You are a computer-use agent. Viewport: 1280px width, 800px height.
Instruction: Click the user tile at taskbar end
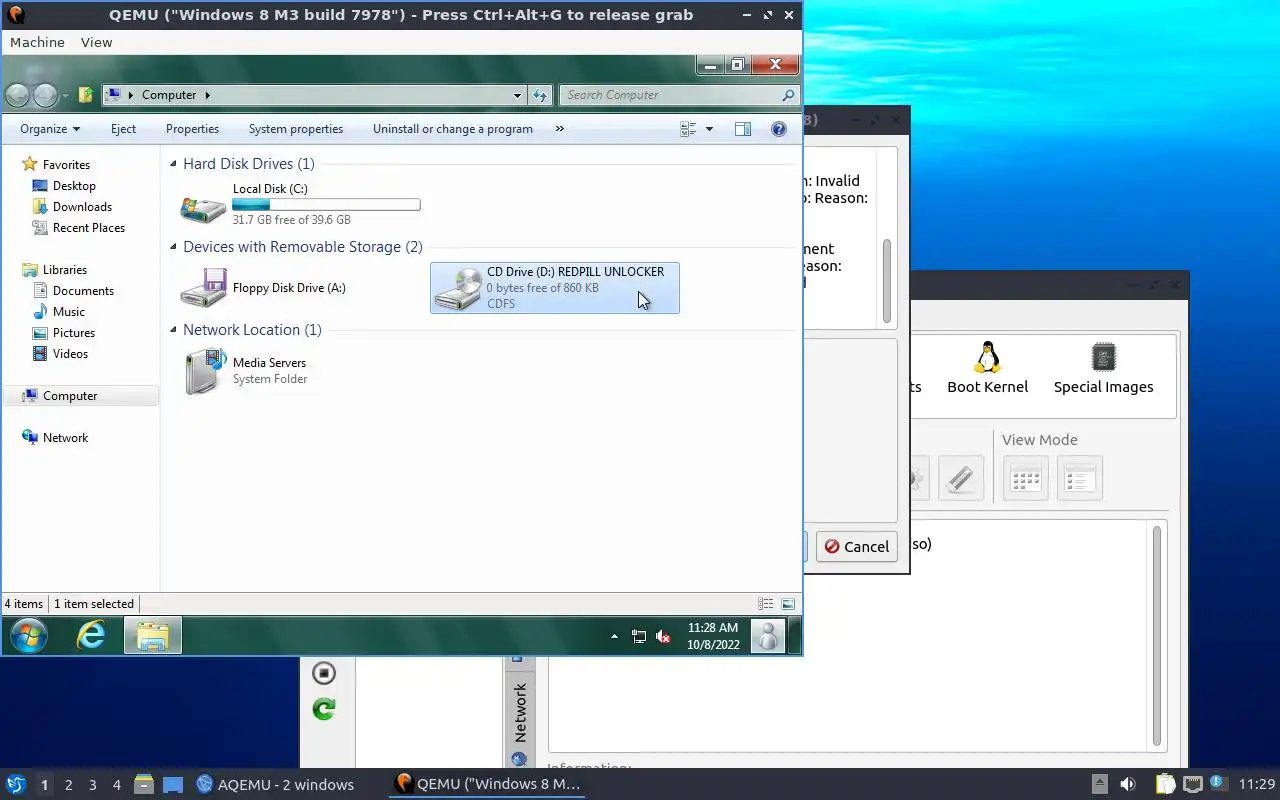pyautogui.click(x=767, y=636)
